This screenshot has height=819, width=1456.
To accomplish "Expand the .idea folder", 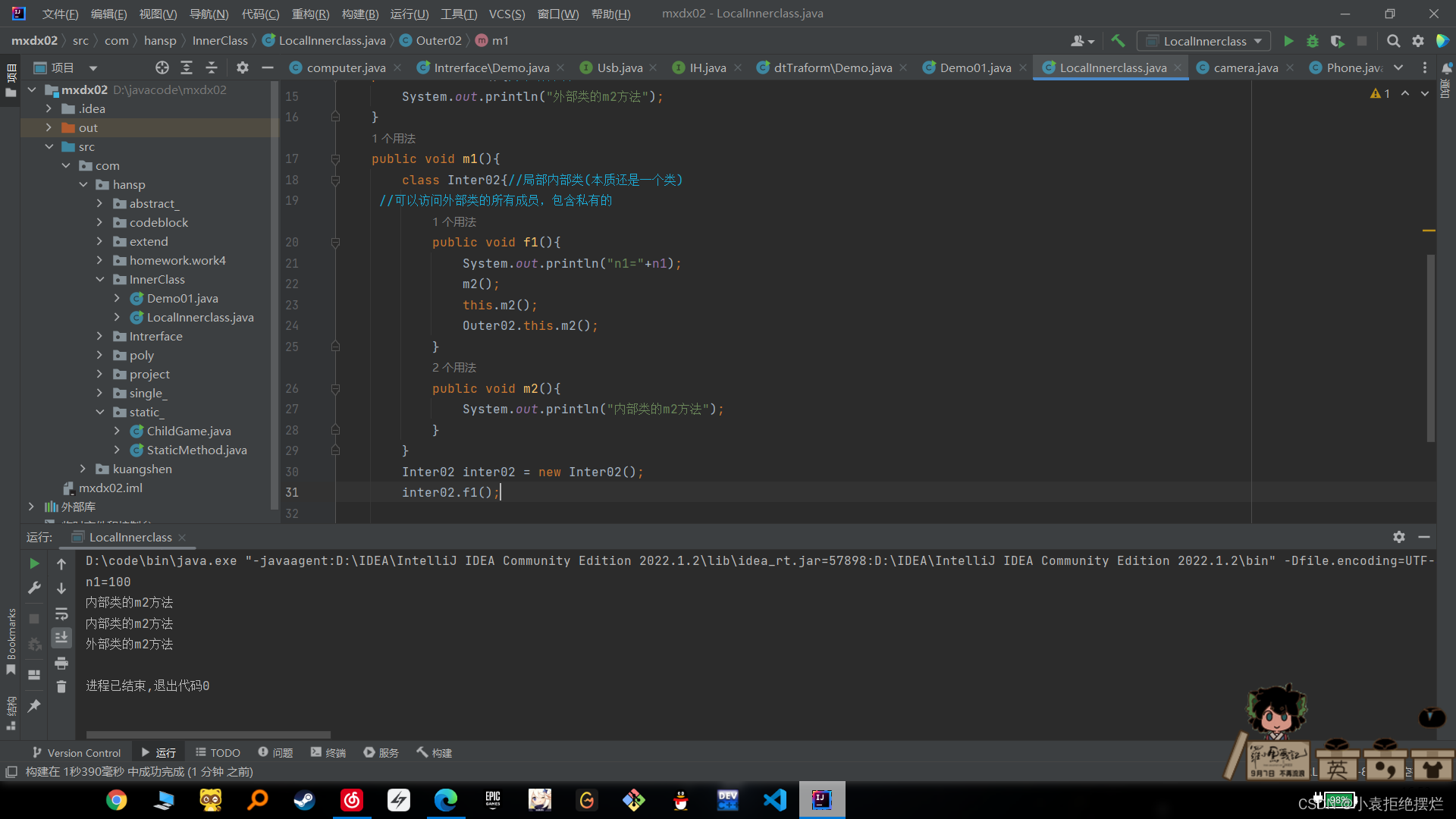I will click(49, 108).
